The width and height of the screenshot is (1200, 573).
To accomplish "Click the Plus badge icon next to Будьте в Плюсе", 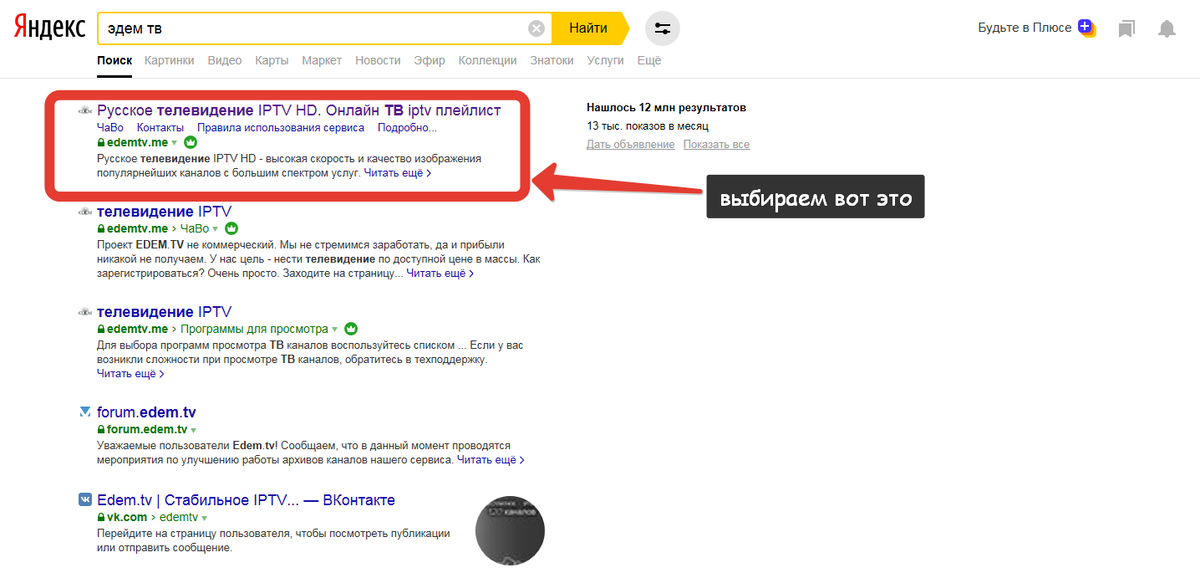I will pos(1086,28).
